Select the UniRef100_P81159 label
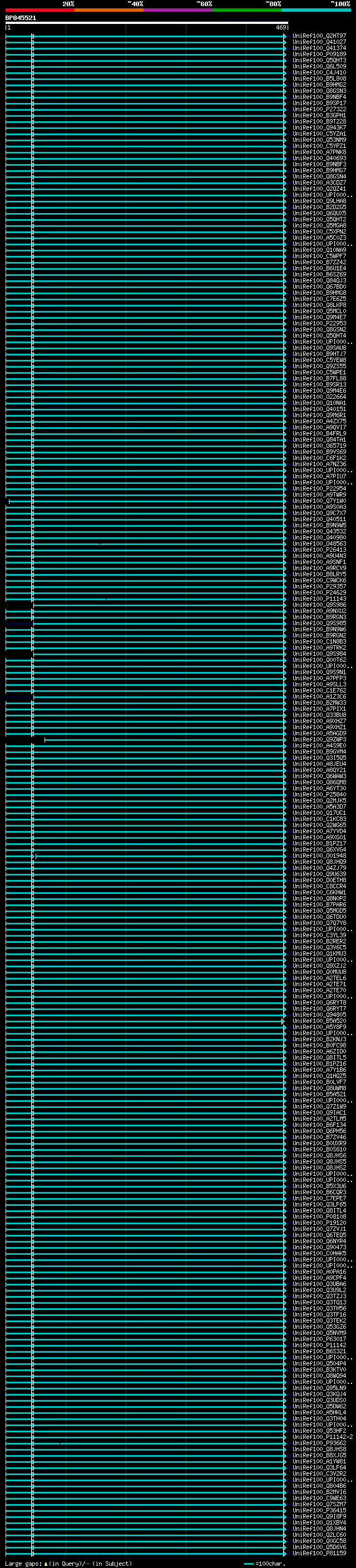The width and height of the screenshot is (356, 1568). (x=319, y=1554)
